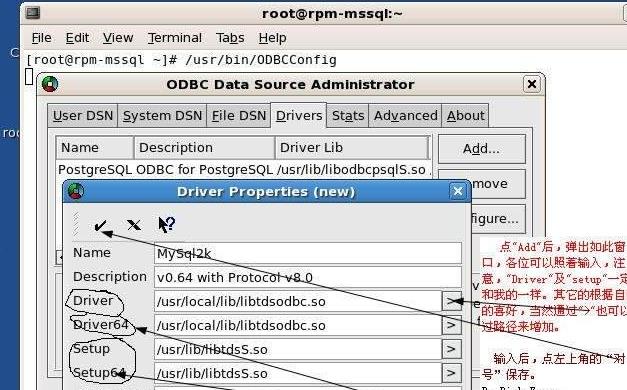Browse for the Driver64 library file
Viewport: 627px width, 390px height.
451,325
